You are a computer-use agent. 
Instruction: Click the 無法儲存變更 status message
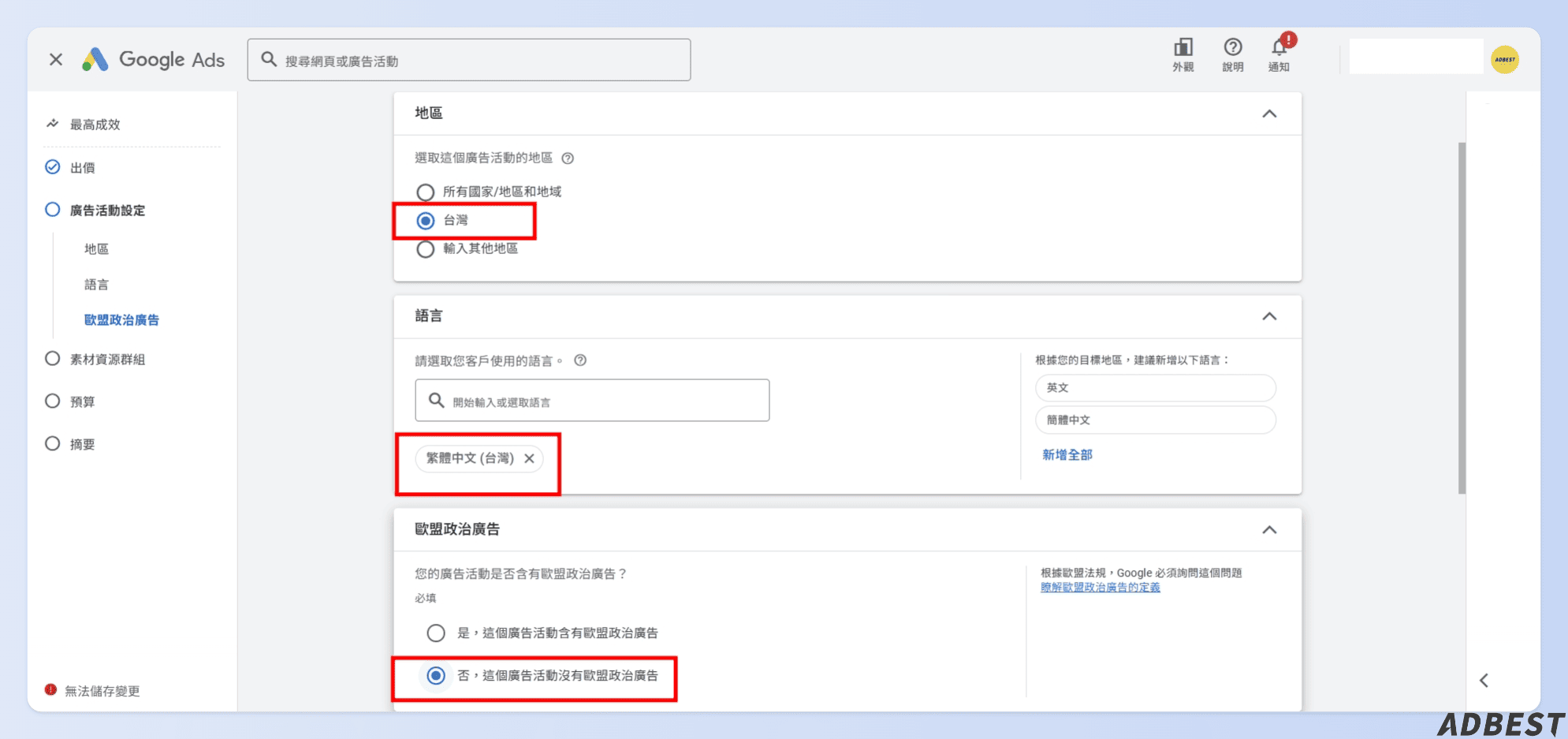click(102, 691)
